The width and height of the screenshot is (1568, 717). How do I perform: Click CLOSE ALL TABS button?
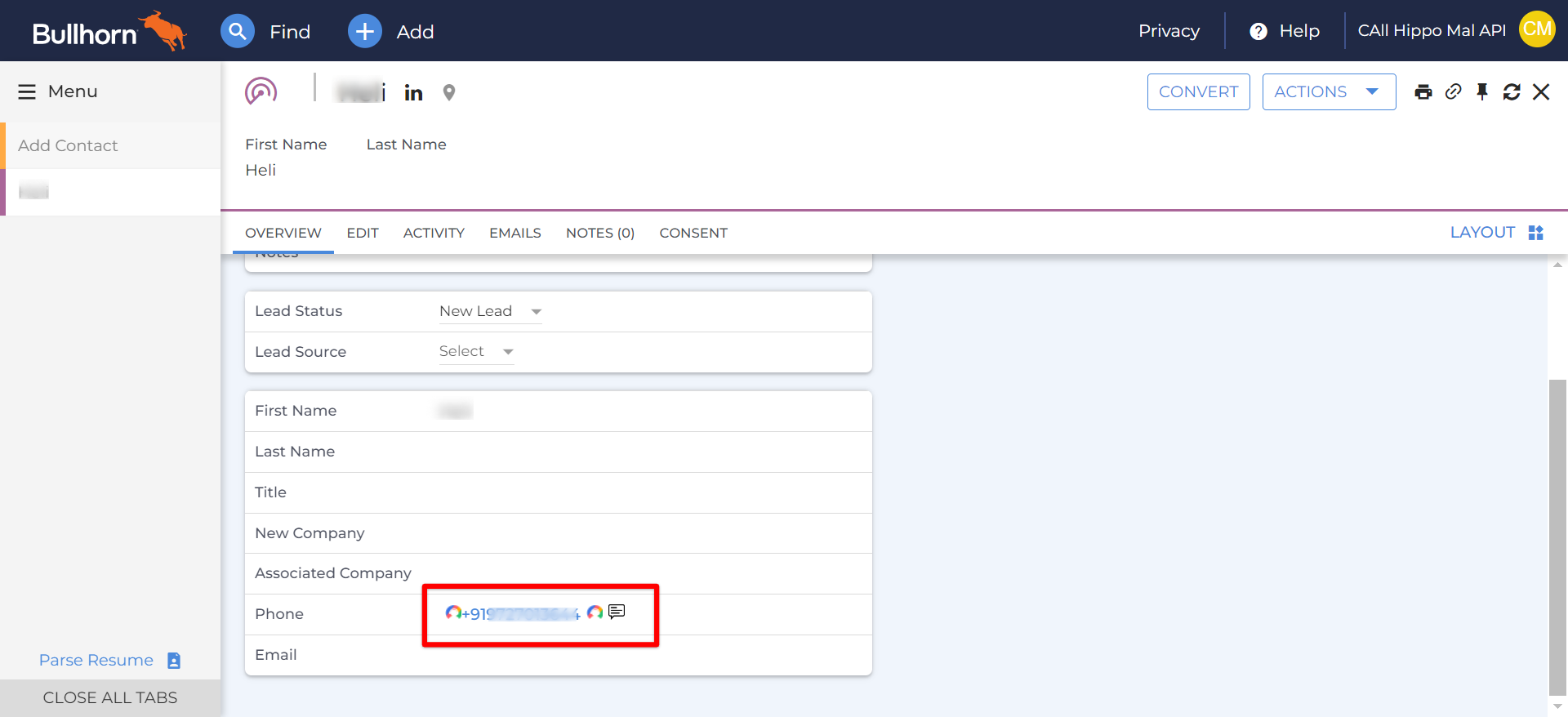[x=110, y=697]
